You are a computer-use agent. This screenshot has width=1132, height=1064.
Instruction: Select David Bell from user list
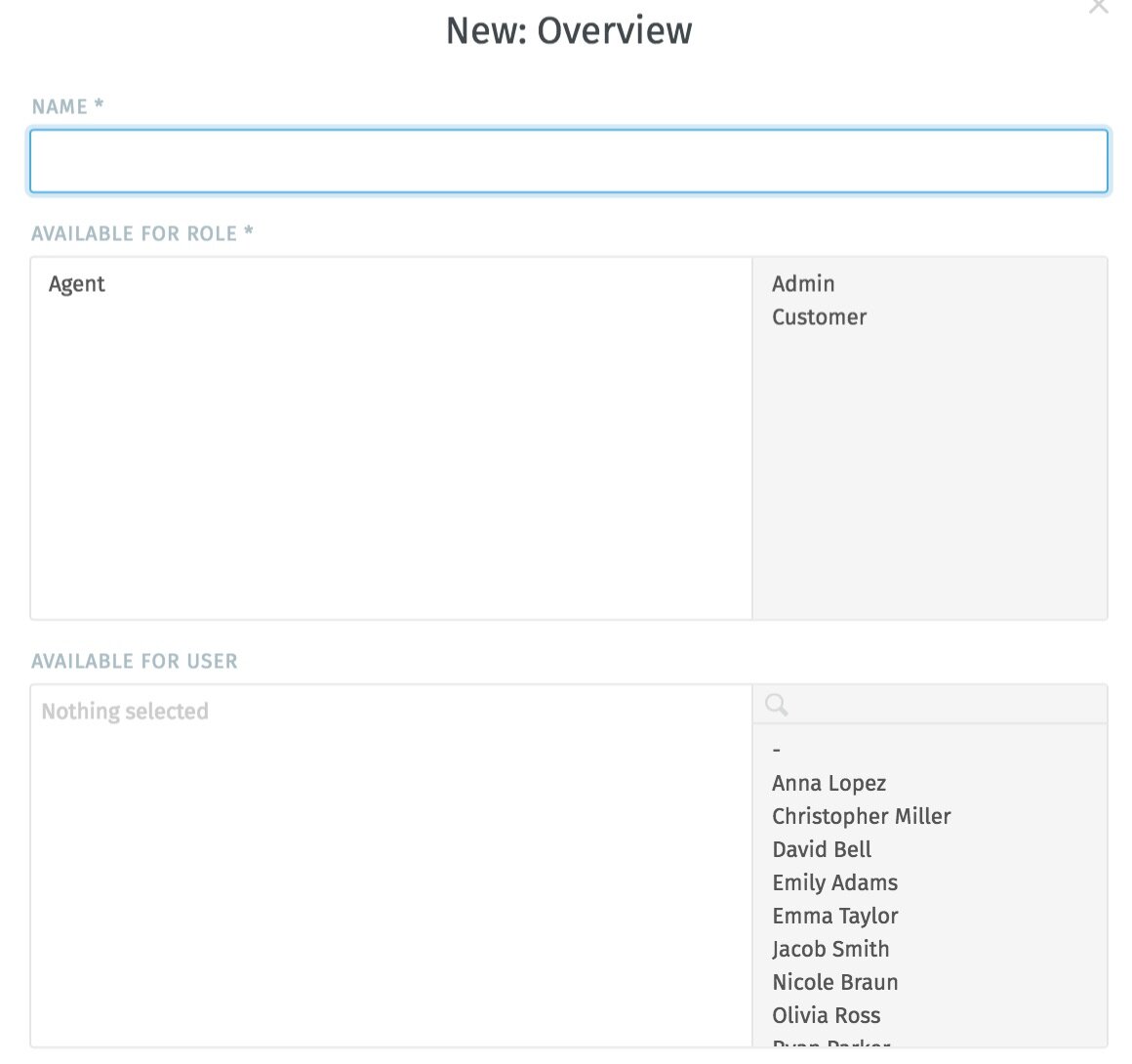point(822,849)
